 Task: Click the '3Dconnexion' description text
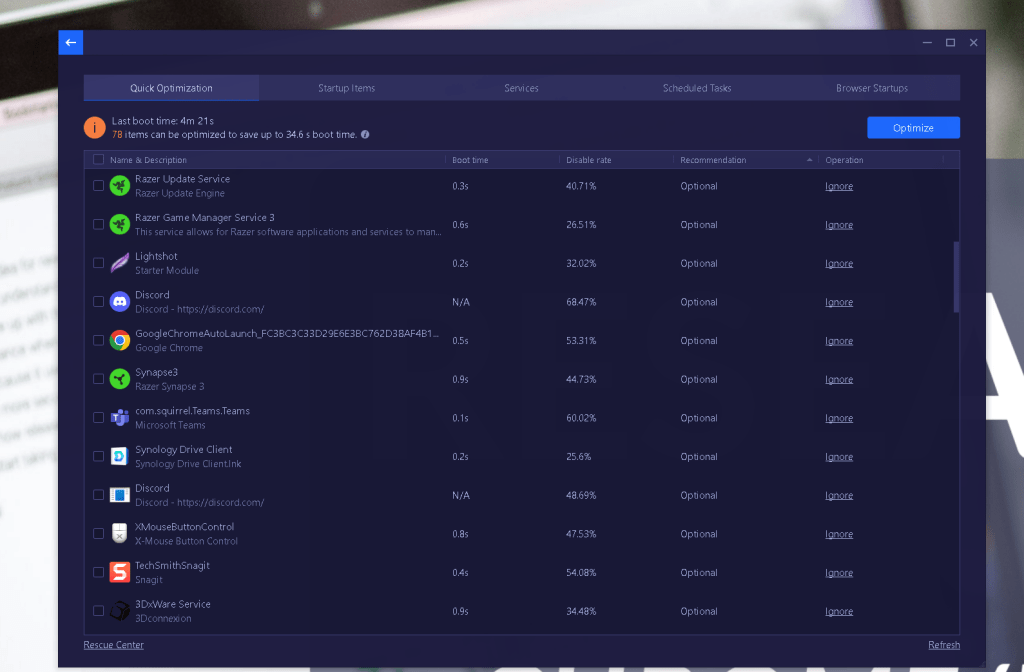[163, 618]
